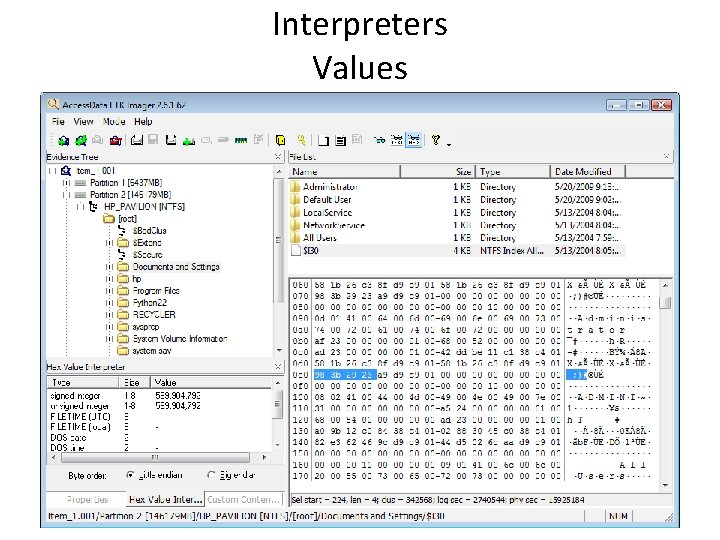Open the View menu

tap(84, 122)
